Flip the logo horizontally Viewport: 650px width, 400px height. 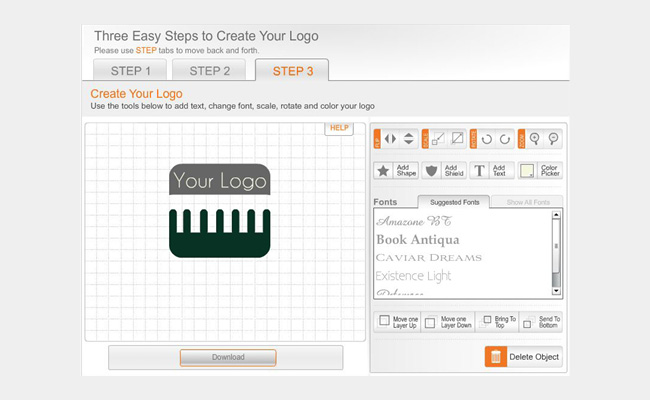[x=390, y=139]
